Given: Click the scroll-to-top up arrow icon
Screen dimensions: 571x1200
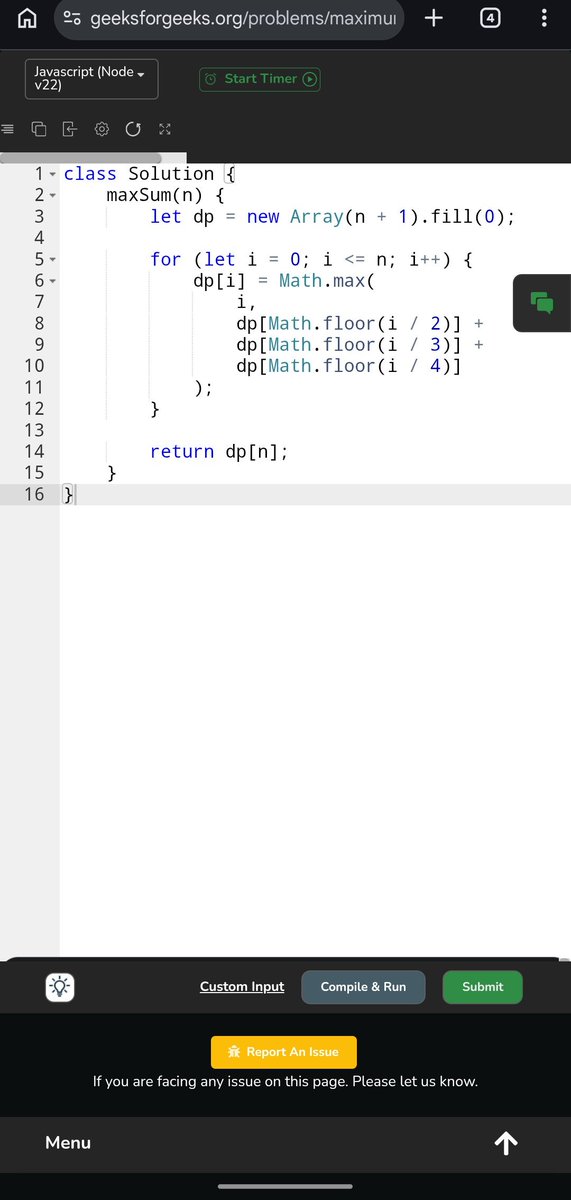Looking at the screenshot, I should [x=506, y=1143].
